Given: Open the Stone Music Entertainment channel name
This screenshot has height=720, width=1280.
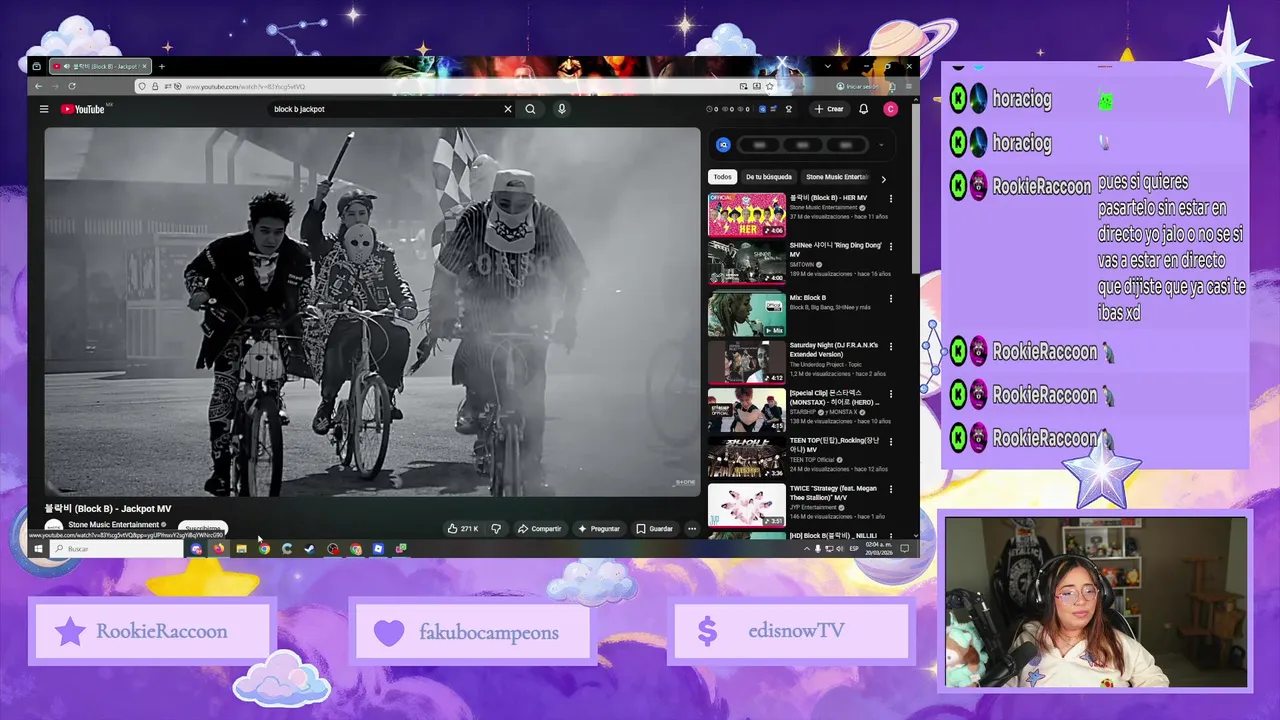Looking at the screenshot, I should tap(113, 524).
